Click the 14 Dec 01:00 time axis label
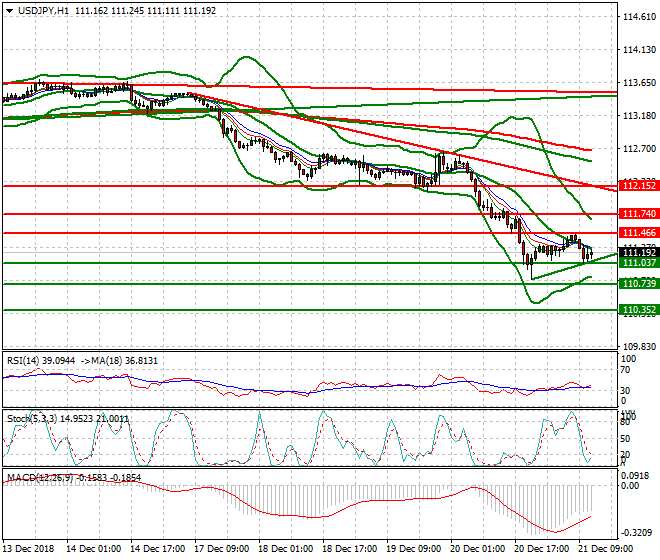This screenshot has height=560, width=660. pyautogui.click(x=93, y=549)
